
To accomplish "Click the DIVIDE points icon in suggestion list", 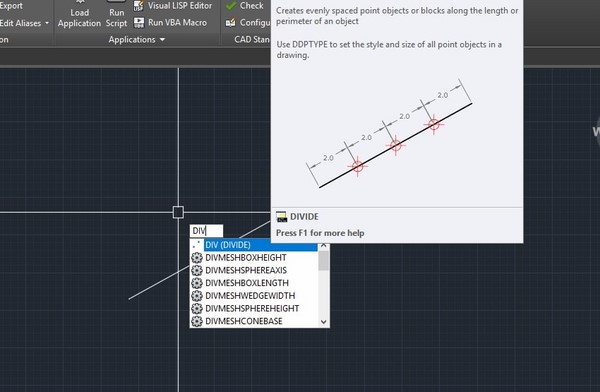I will [x=197, y=245].
